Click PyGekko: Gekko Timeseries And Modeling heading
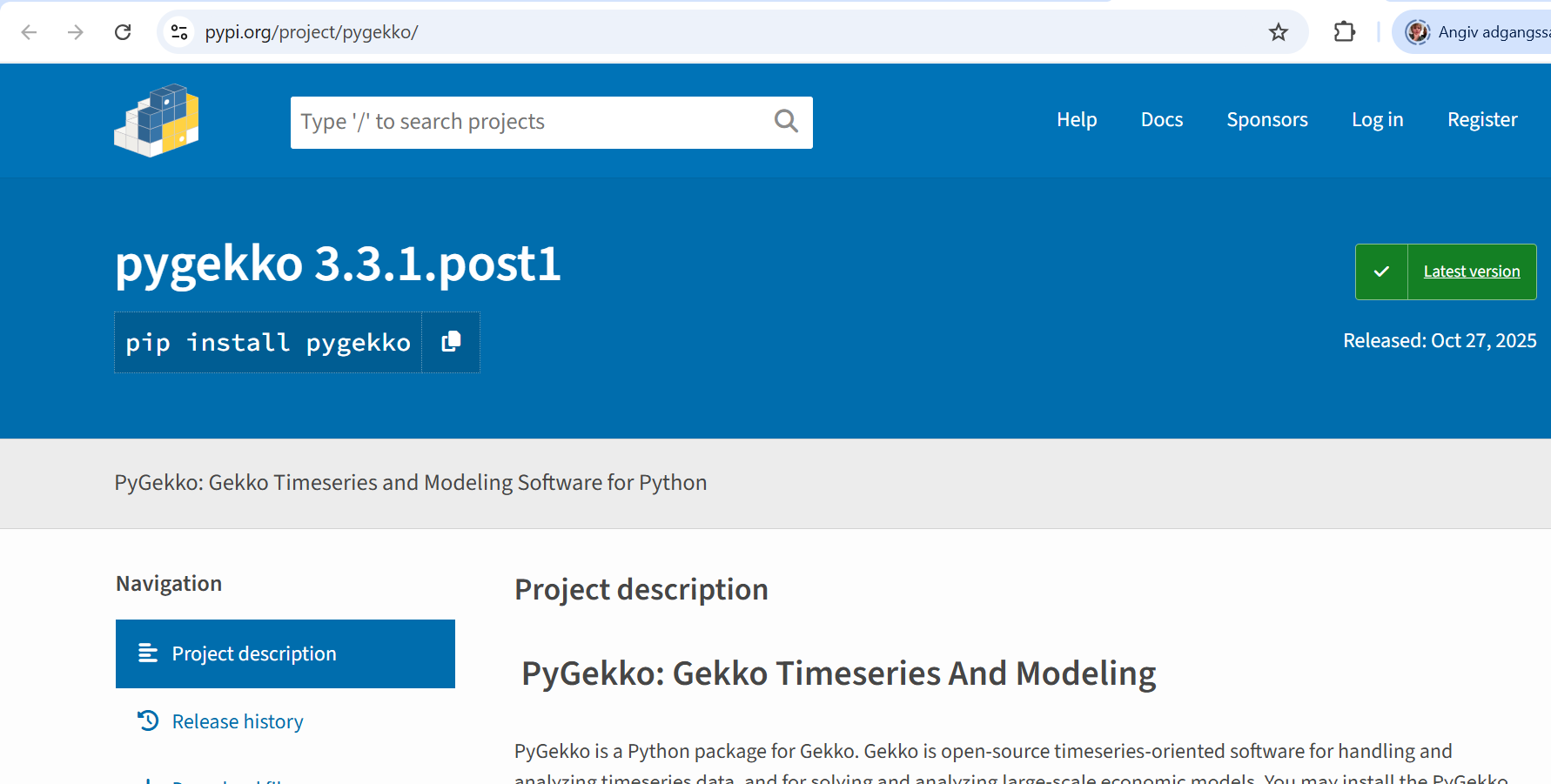The width and height of the screenshot is (1551, 784). pyautogui.click(x=838, y=673)
